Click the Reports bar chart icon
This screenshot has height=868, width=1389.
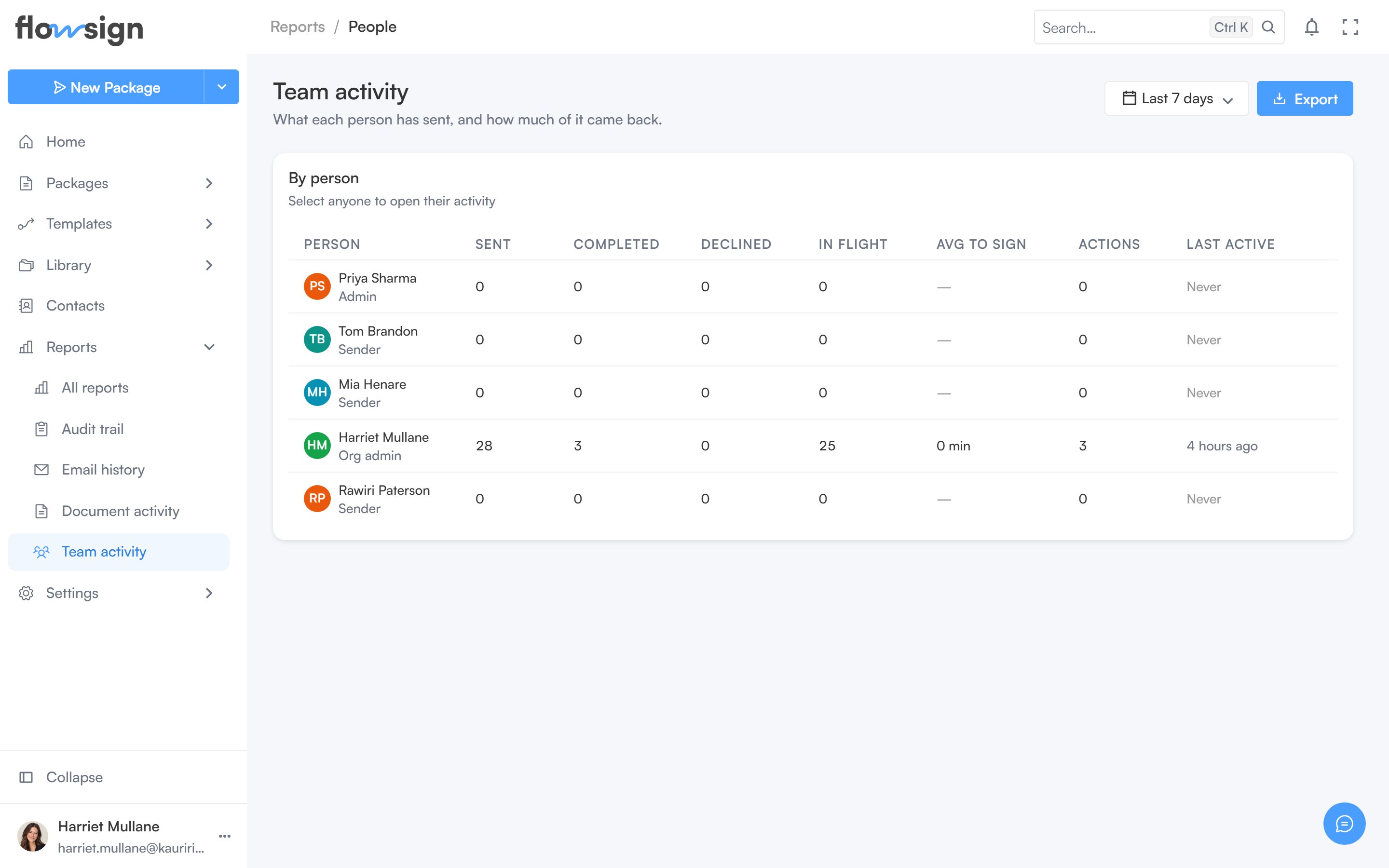click(x=26, y=347)
